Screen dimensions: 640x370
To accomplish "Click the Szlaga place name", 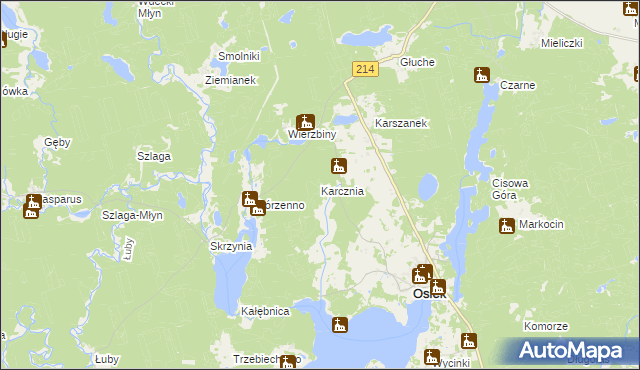I will pos(154,157).
